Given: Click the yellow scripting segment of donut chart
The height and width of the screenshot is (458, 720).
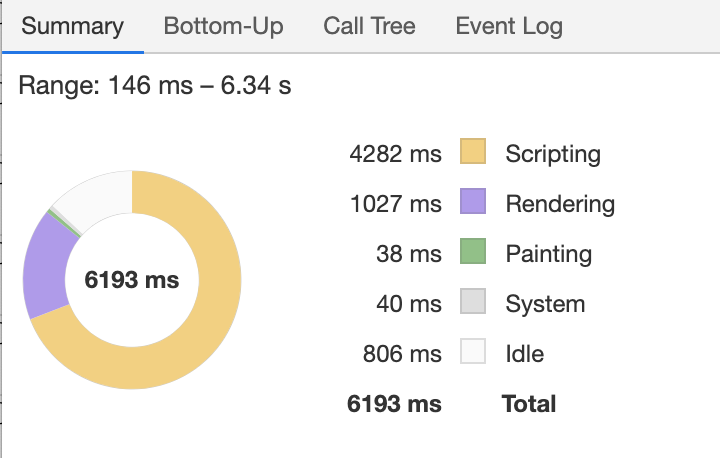Looking at the screenshot, I should click(215, 320).
